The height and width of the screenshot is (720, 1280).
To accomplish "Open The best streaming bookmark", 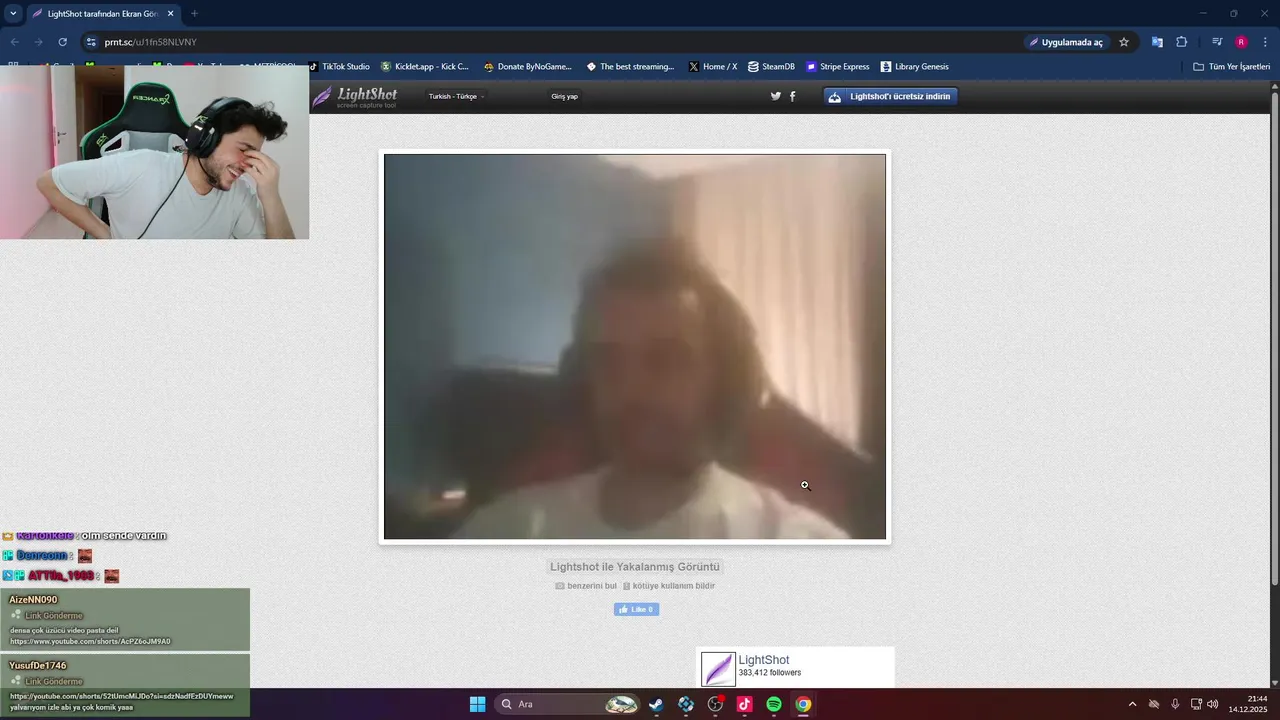I will [630, 66].
